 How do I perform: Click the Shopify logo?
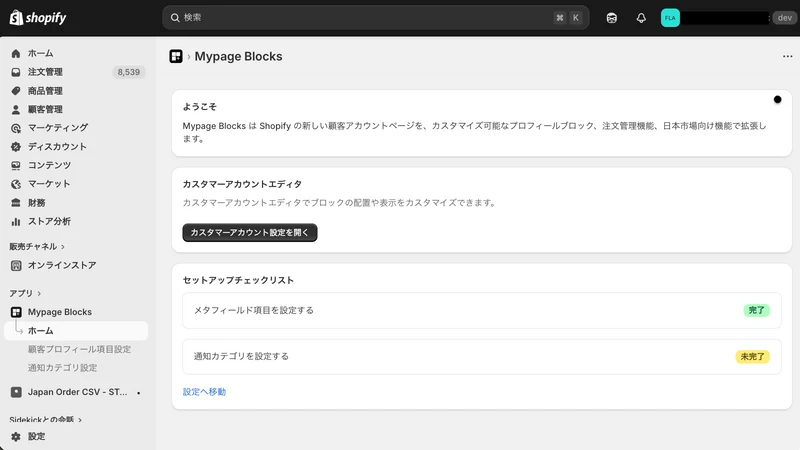pos(38,18)
